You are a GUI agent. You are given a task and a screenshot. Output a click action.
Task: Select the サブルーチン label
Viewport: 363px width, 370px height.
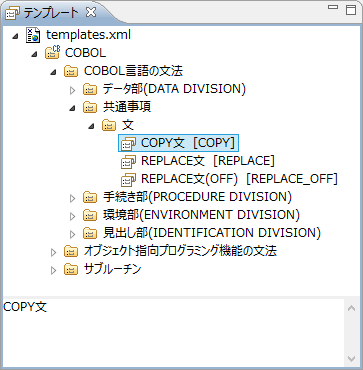coord(113,269)
